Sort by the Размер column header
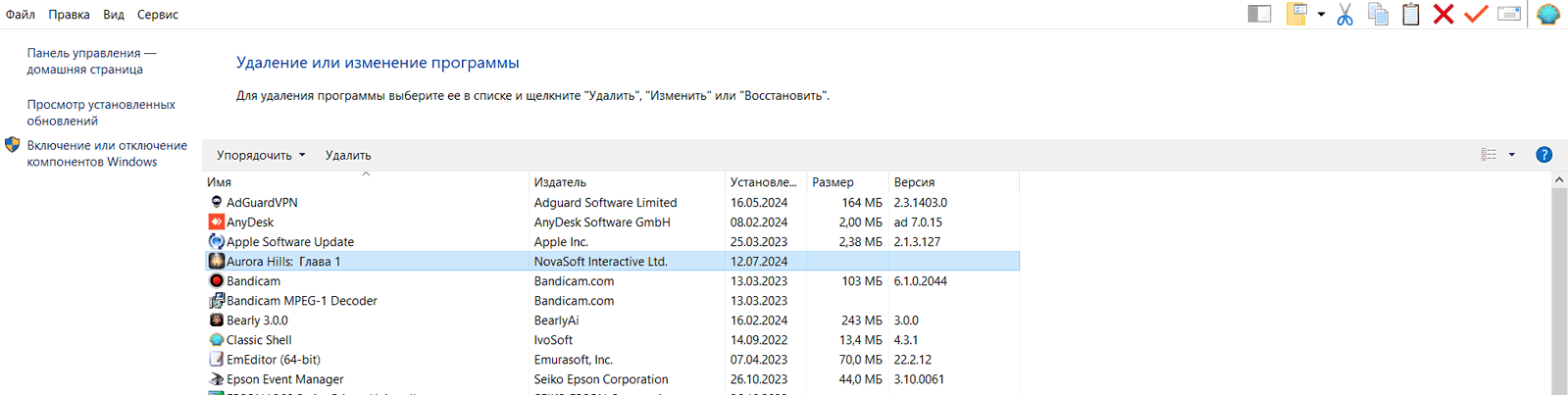 [848, 182]
